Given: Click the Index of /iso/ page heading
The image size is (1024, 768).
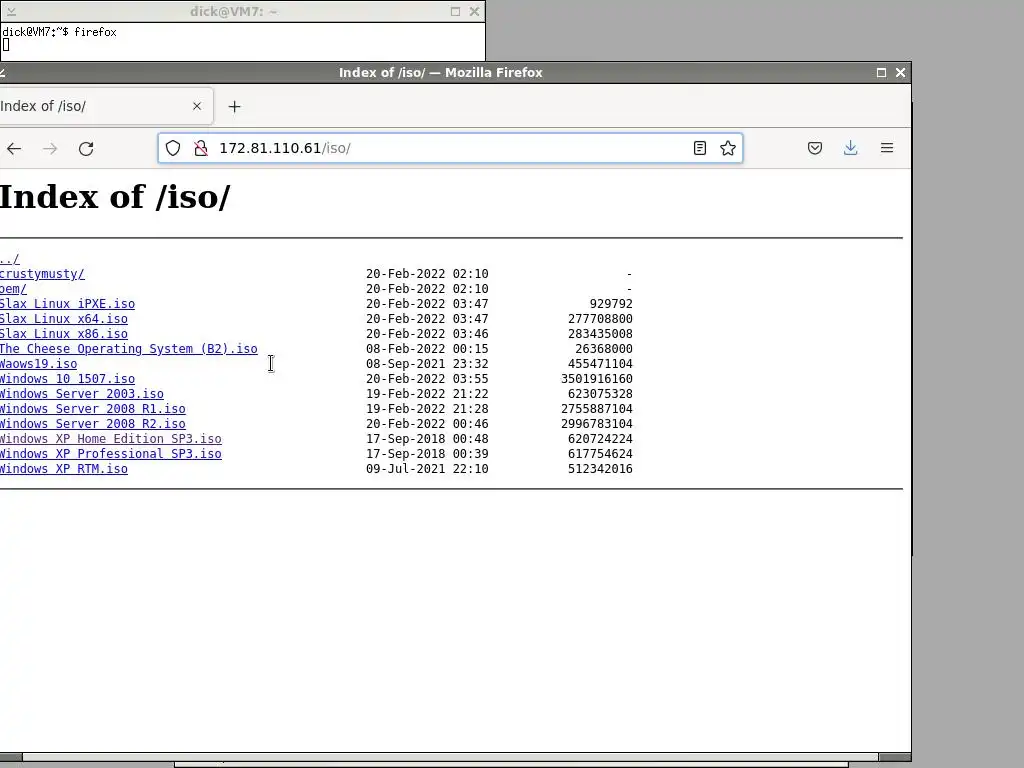Looking at the screenshot, I should click(115, 197).
